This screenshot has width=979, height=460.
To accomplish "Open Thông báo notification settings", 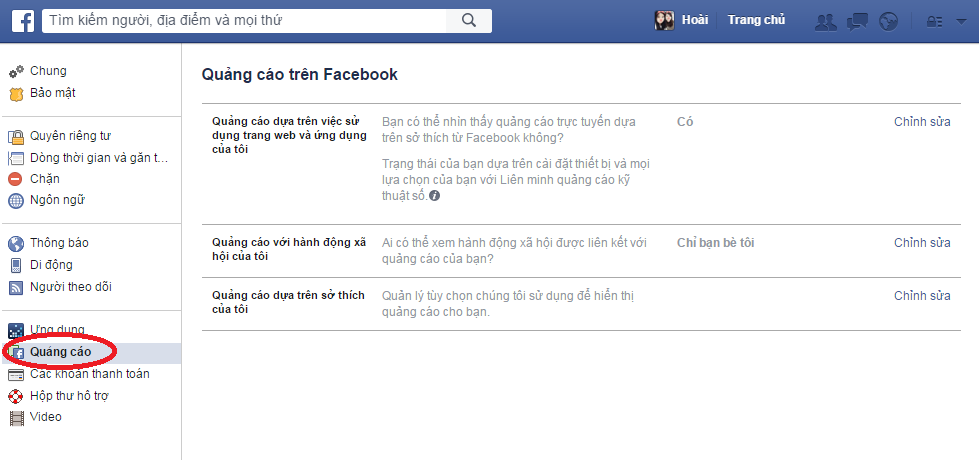I will point(59,243).
